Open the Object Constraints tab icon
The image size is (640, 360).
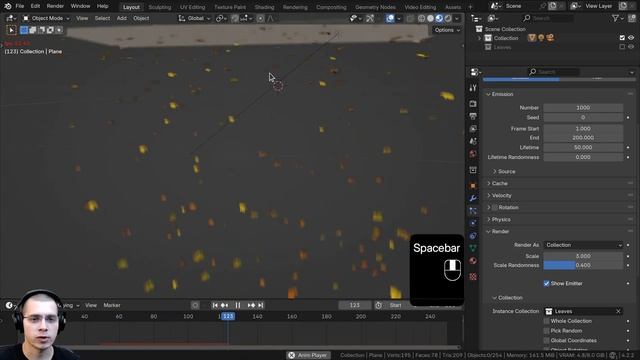[x=473, y=236]
